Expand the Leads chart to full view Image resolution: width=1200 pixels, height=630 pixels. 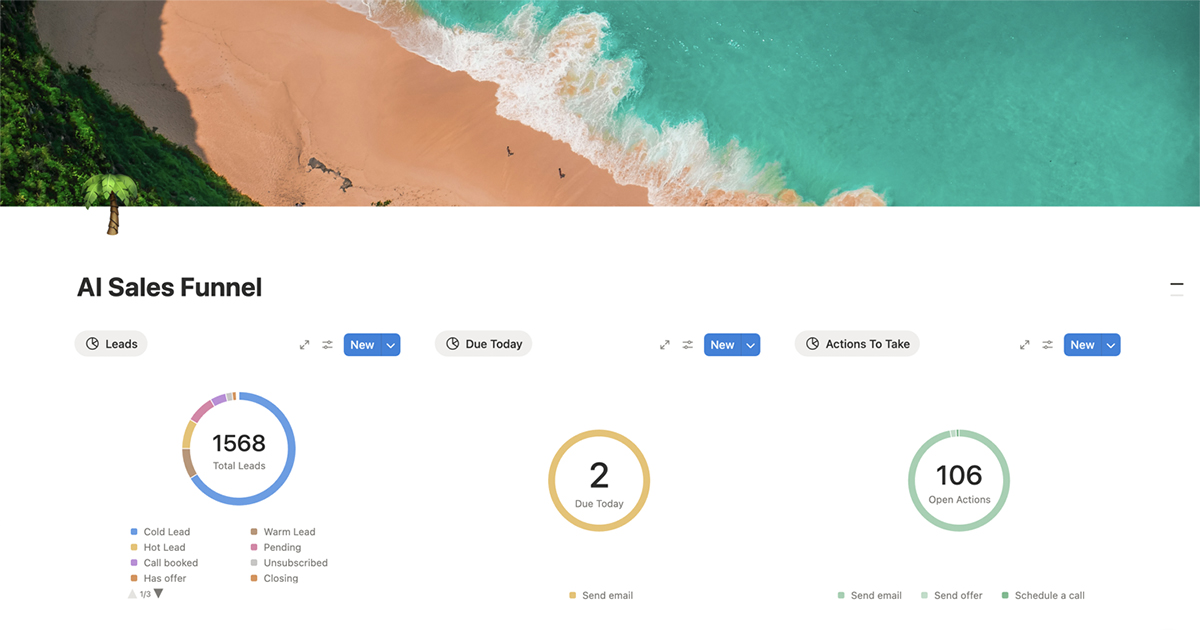pyautogui.click(x=304, y=345)
